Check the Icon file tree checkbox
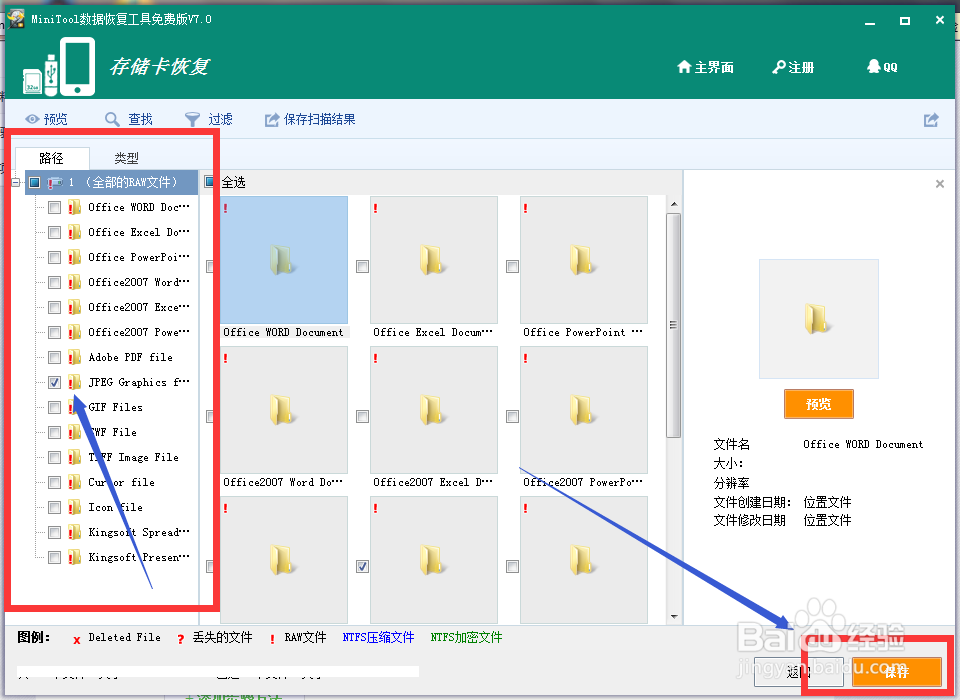 [x=54, y=508]
